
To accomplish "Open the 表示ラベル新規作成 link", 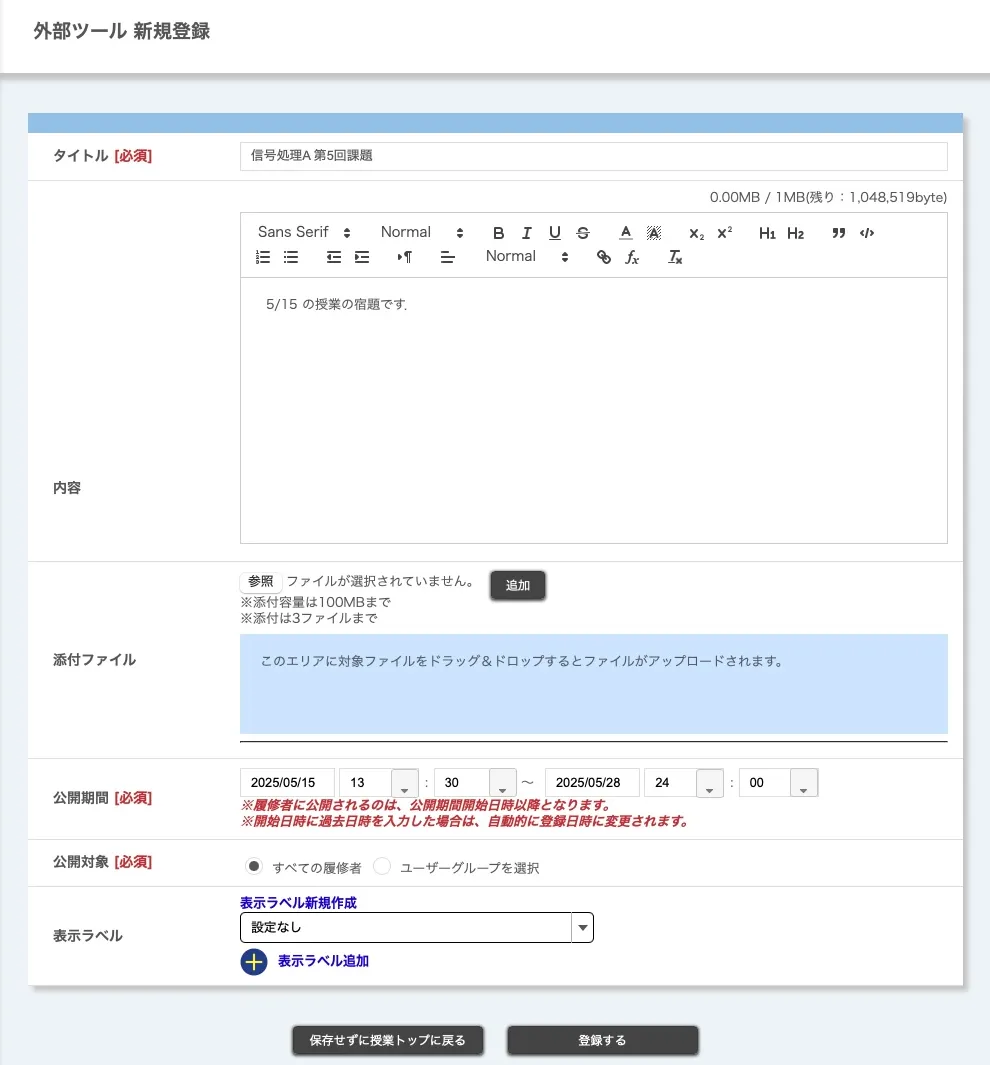I will [298, 902].
